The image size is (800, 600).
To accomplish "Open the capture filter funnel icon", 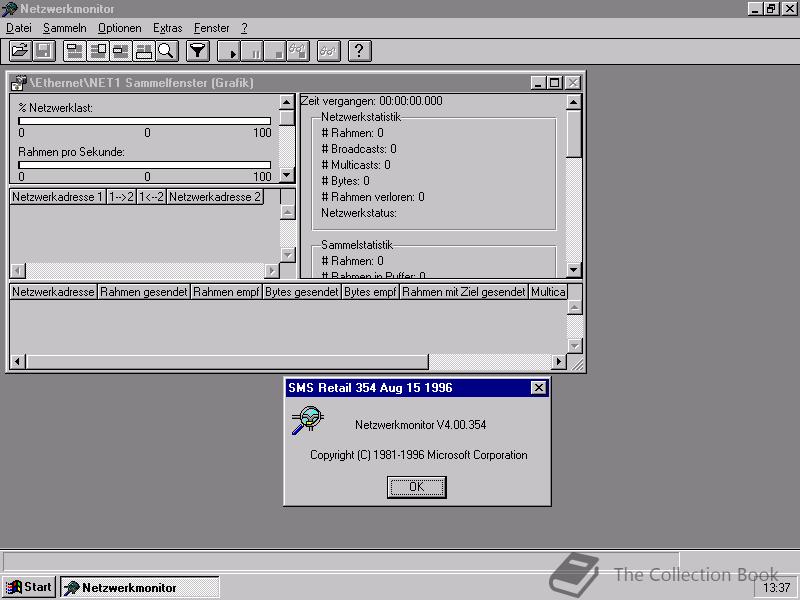I will click(197, 51).
